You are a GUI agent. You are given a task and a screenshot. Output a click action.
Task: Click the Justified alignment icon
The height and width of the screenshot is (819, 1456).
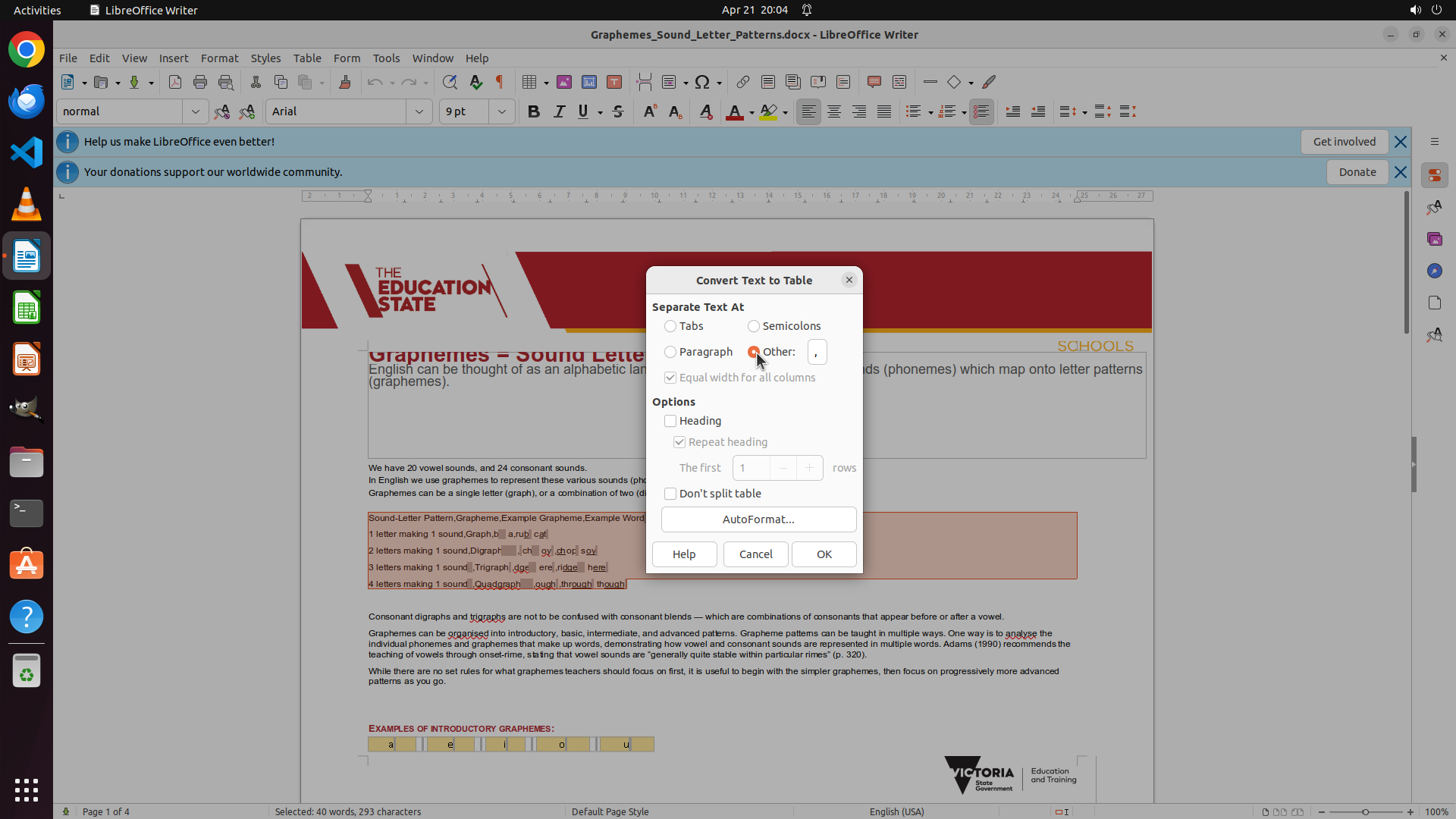coord(884,111)
